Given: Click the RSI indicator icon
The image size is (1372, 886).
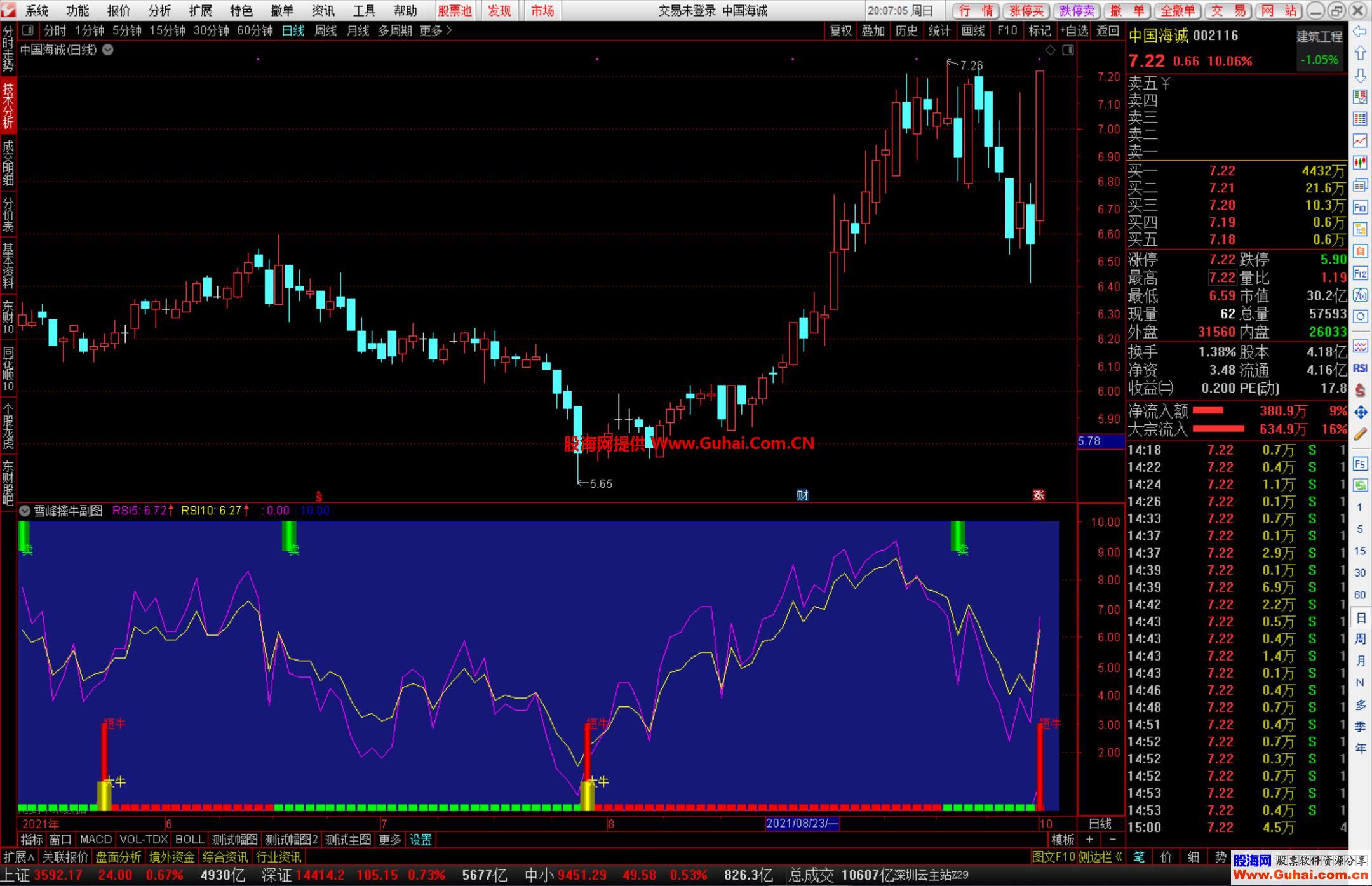Looking at the screenshot, I should click(1360, 368).
